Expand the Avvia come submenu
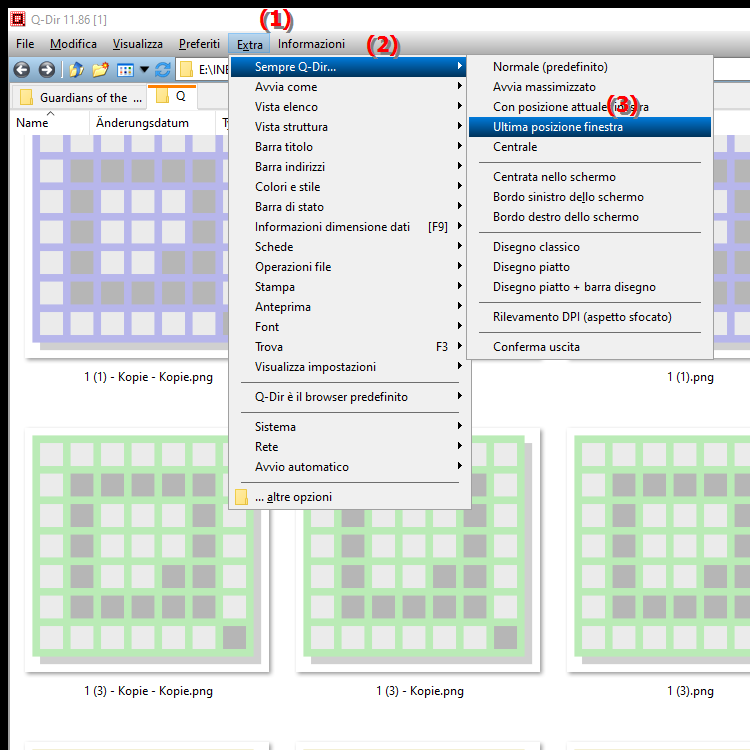Screen dimensions: 750x750 point(348,87)
